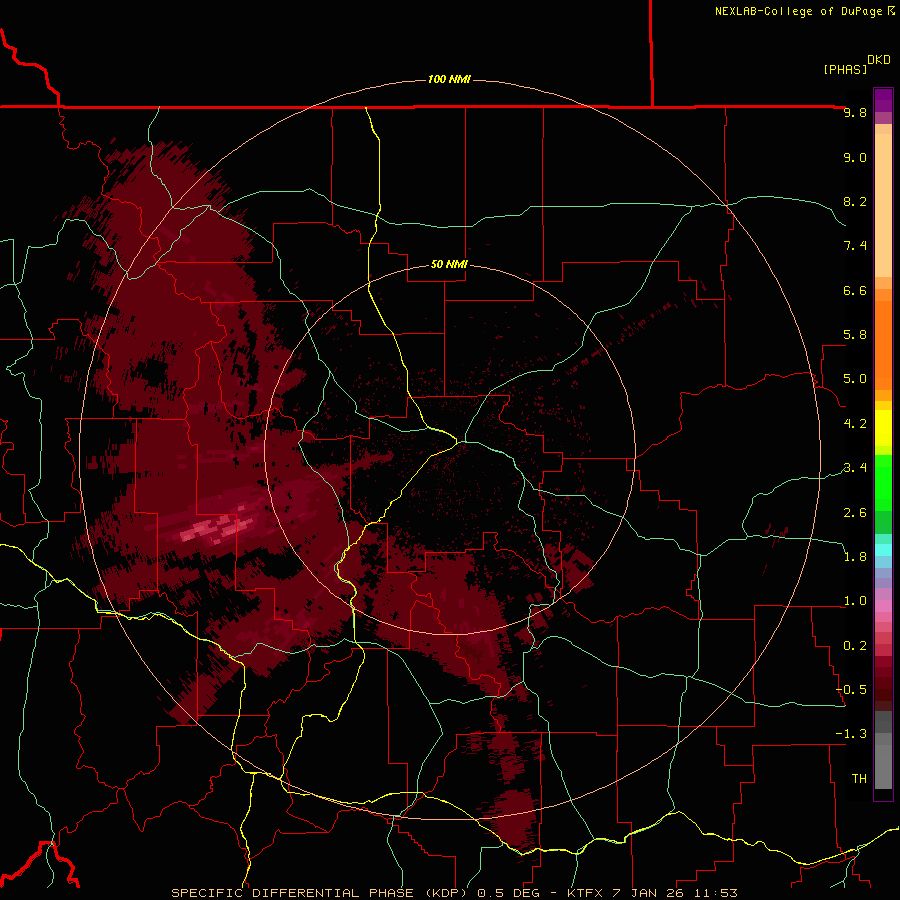The width and height of the screenshot is (900, 900).
Task: Click the TH label on the legend
Action: click(x=859, y=779)
